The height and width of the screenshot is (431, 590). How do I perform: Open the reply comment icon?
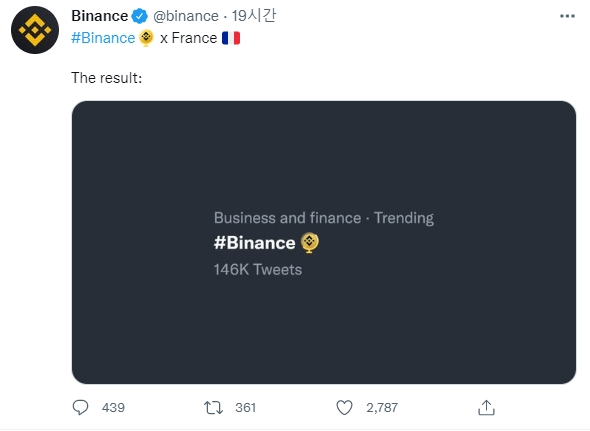tap(80, 407)
